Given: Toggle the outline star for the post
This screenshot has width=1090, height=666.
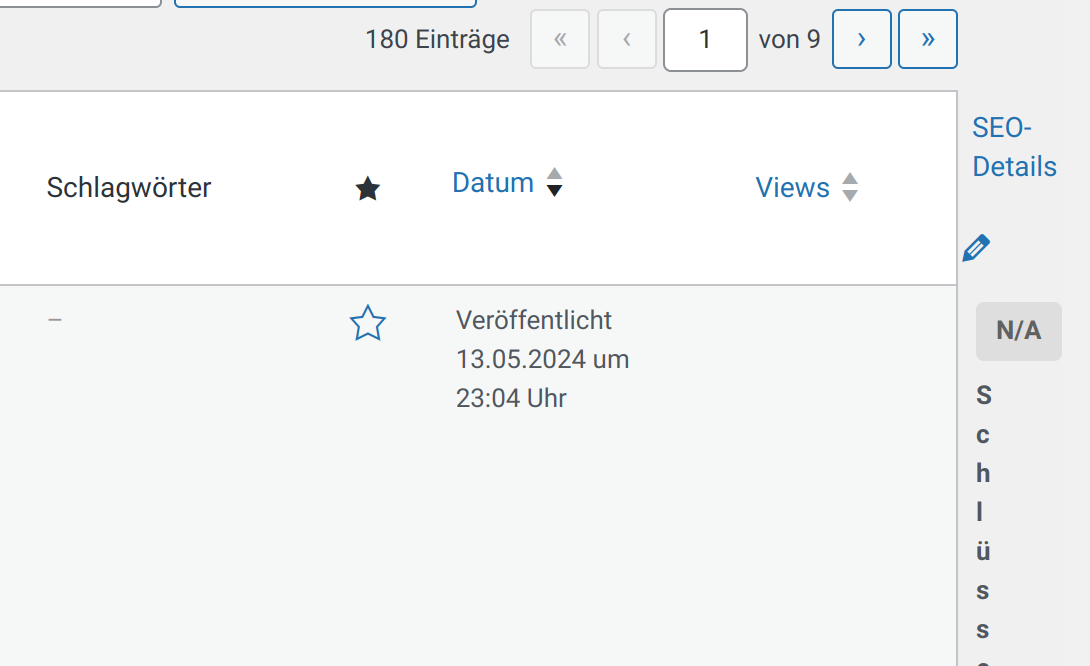Looking at the screenshot, I should tap(368, 324).
